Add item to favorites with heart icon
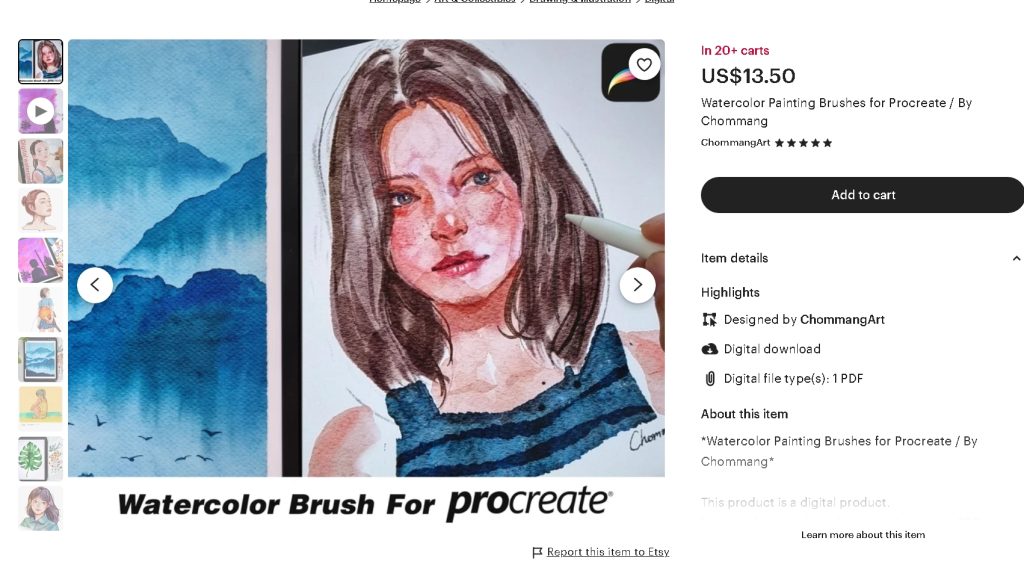 click(644, 65)
